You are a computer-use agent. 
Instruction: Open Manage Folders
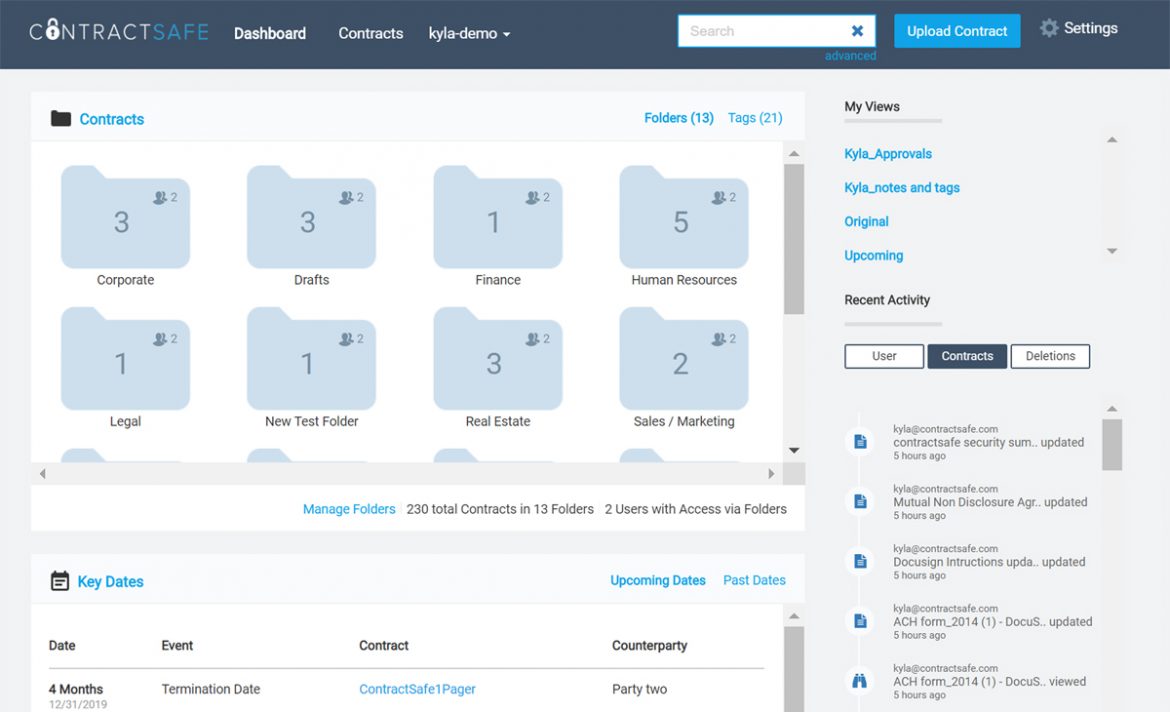(x=349, y=509)
